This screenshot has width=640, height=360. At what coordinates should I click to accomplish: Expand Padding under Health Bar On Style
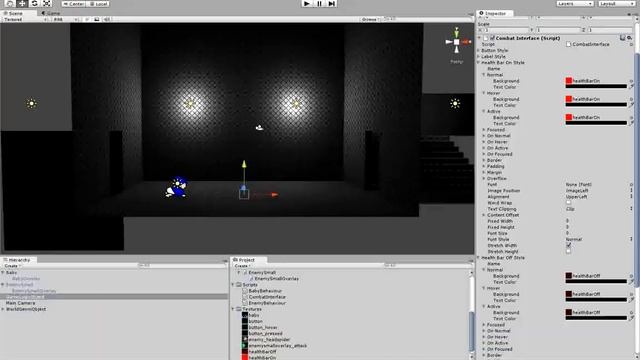(484, 166)
